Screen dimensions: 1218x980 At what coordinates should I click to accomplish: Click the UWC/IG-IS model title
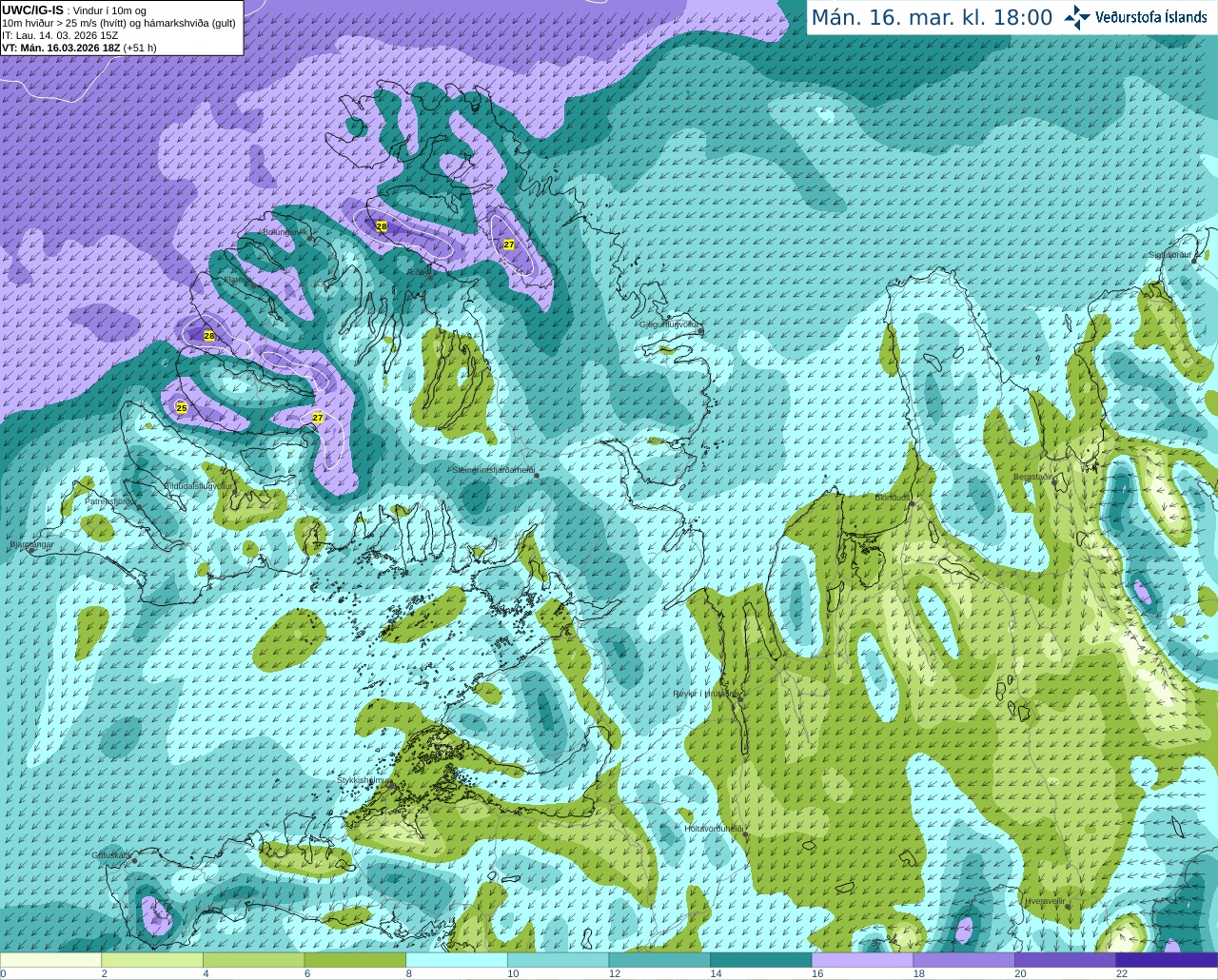pyautogui.click(x=33, y=10)
